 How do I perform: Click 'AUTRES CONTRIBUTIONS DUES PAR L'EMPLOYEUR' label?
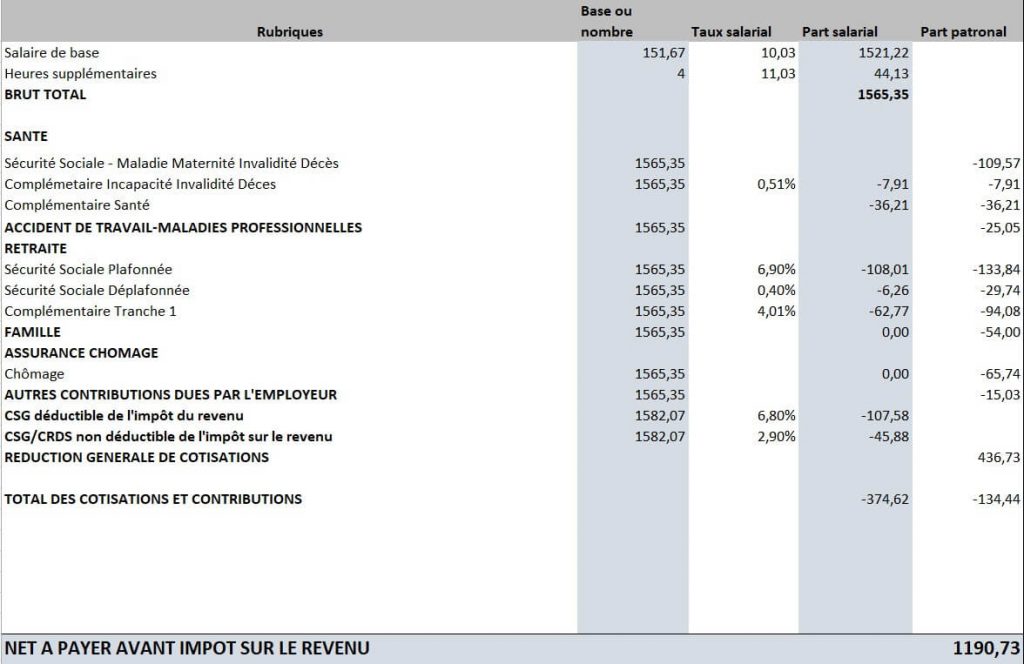[x=170, y=395]
